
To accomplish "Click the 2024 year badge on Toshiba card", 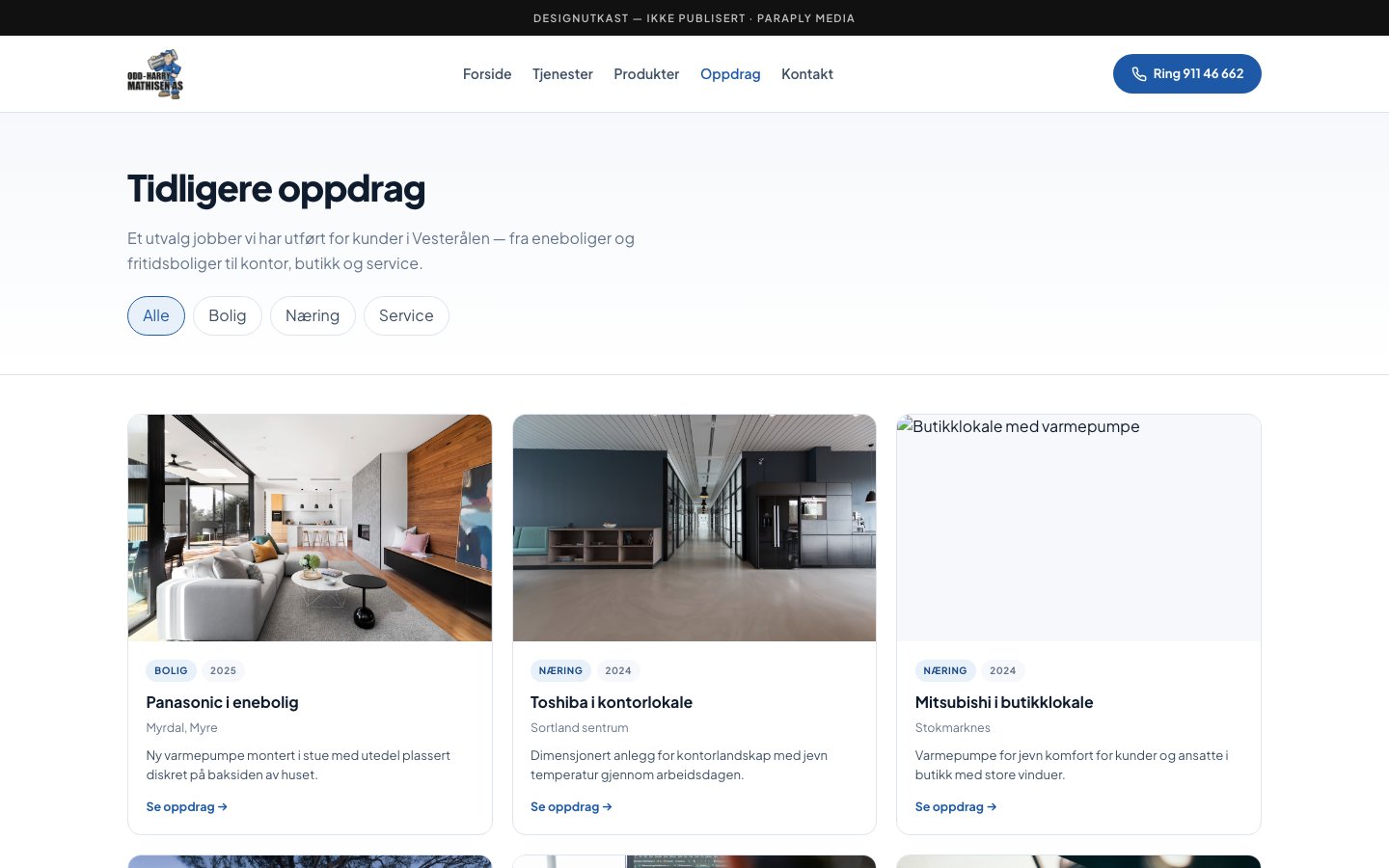I will [x=618, y=670].
